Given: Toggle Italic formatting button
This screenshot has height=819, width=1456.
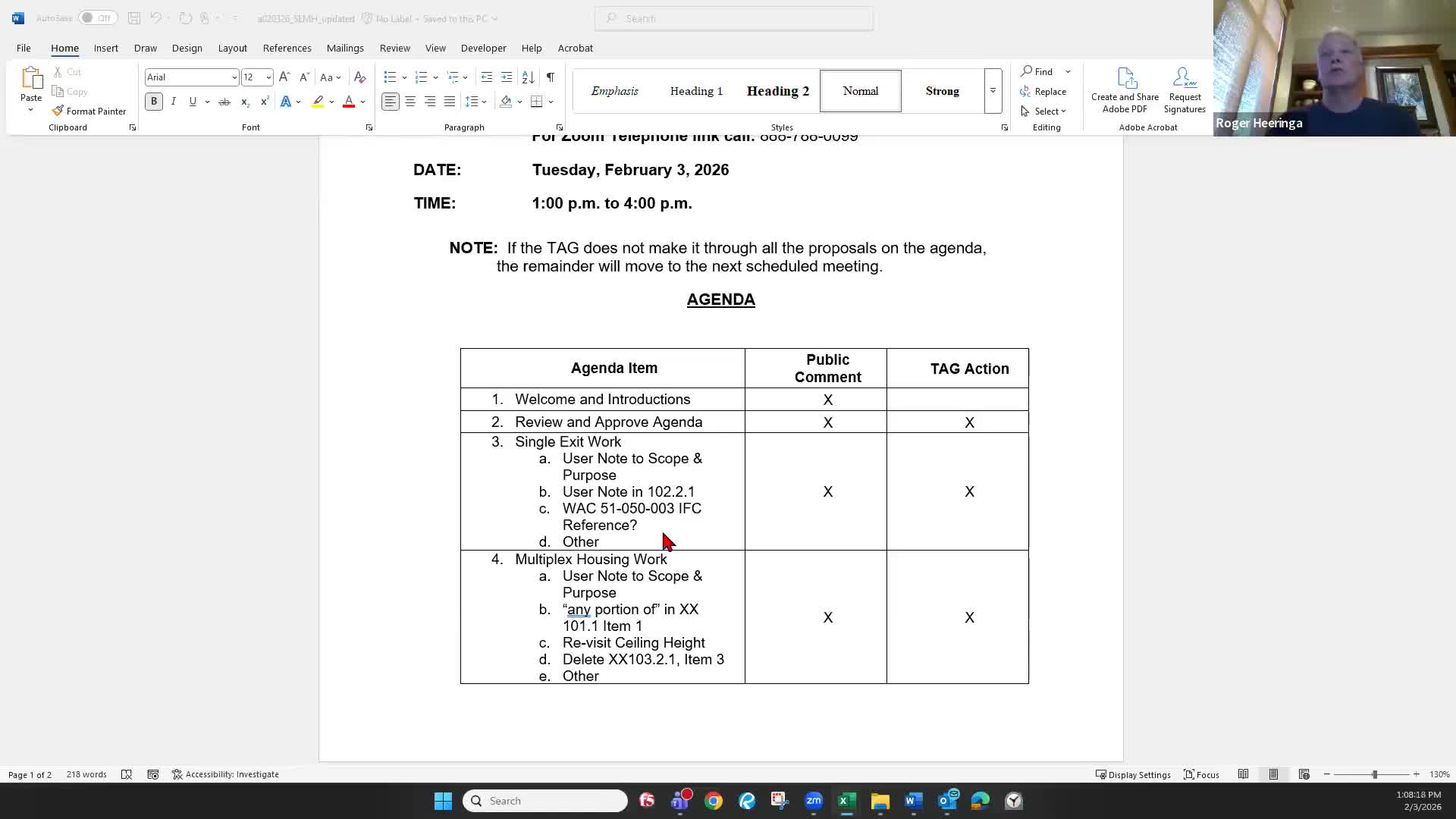Looking at the screenshot, I should (174, 102).
